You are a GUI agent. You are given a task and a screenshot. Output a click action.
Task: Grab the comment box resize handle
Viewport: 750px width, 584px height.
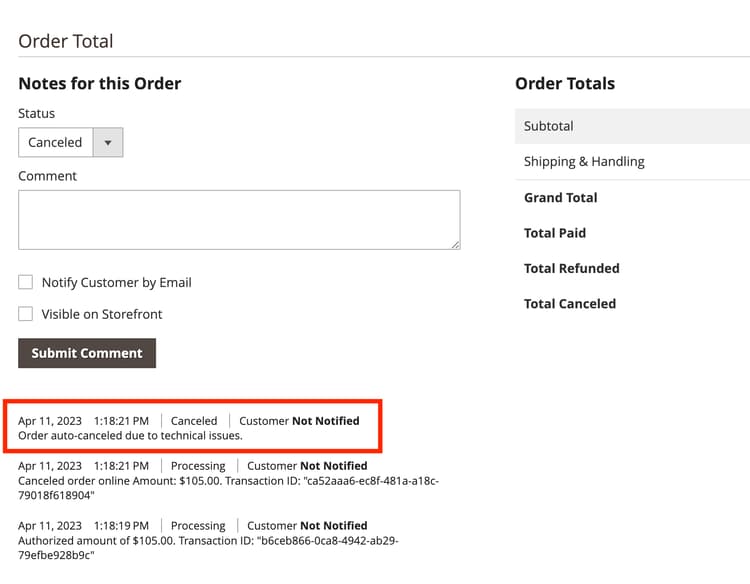[455, 244]
